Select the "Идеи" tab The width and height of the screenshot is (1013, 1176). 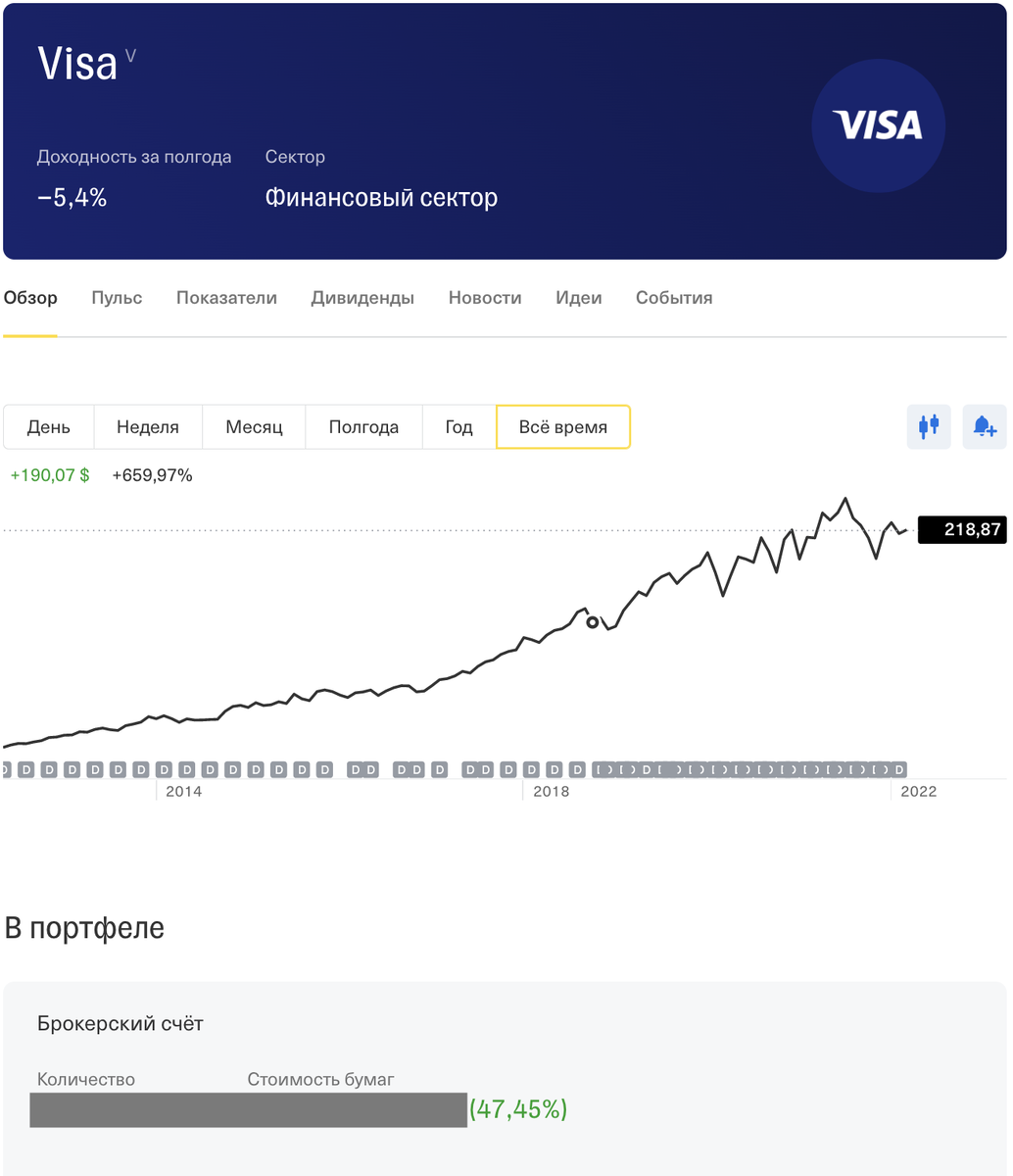(x=579, y=297)
